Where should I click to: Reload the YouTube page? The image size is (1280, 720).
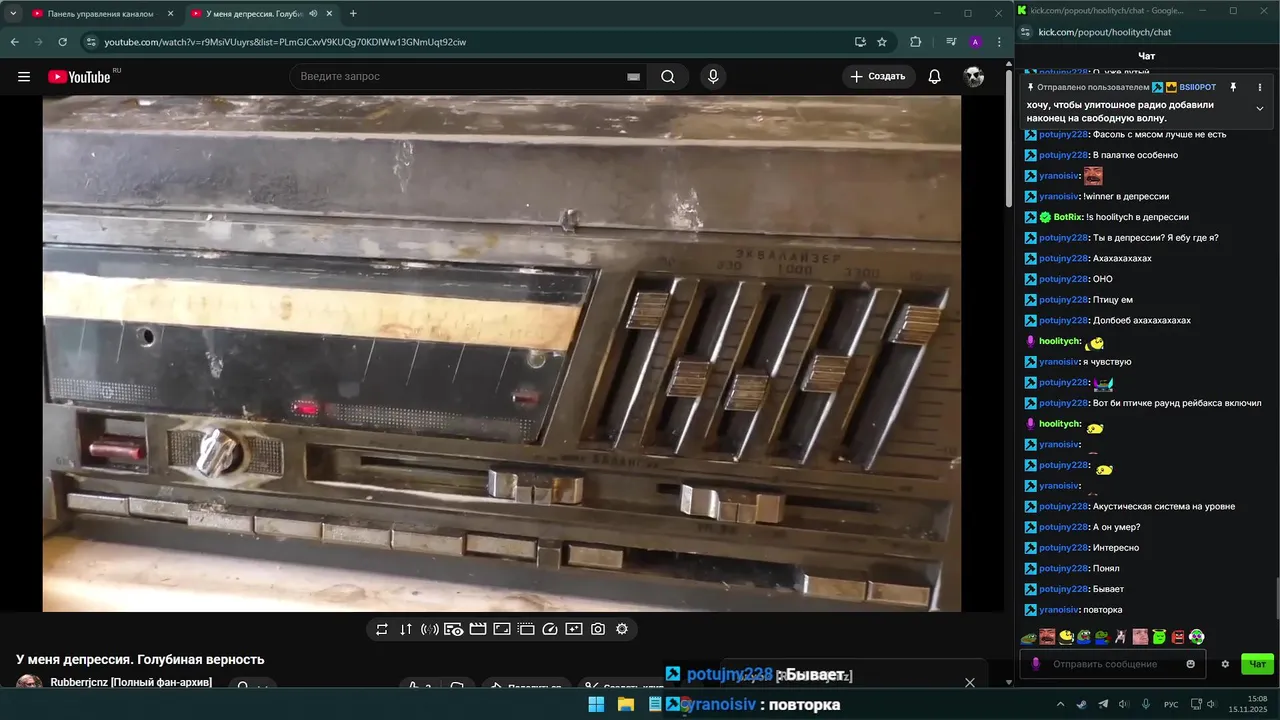click(62, 42)
